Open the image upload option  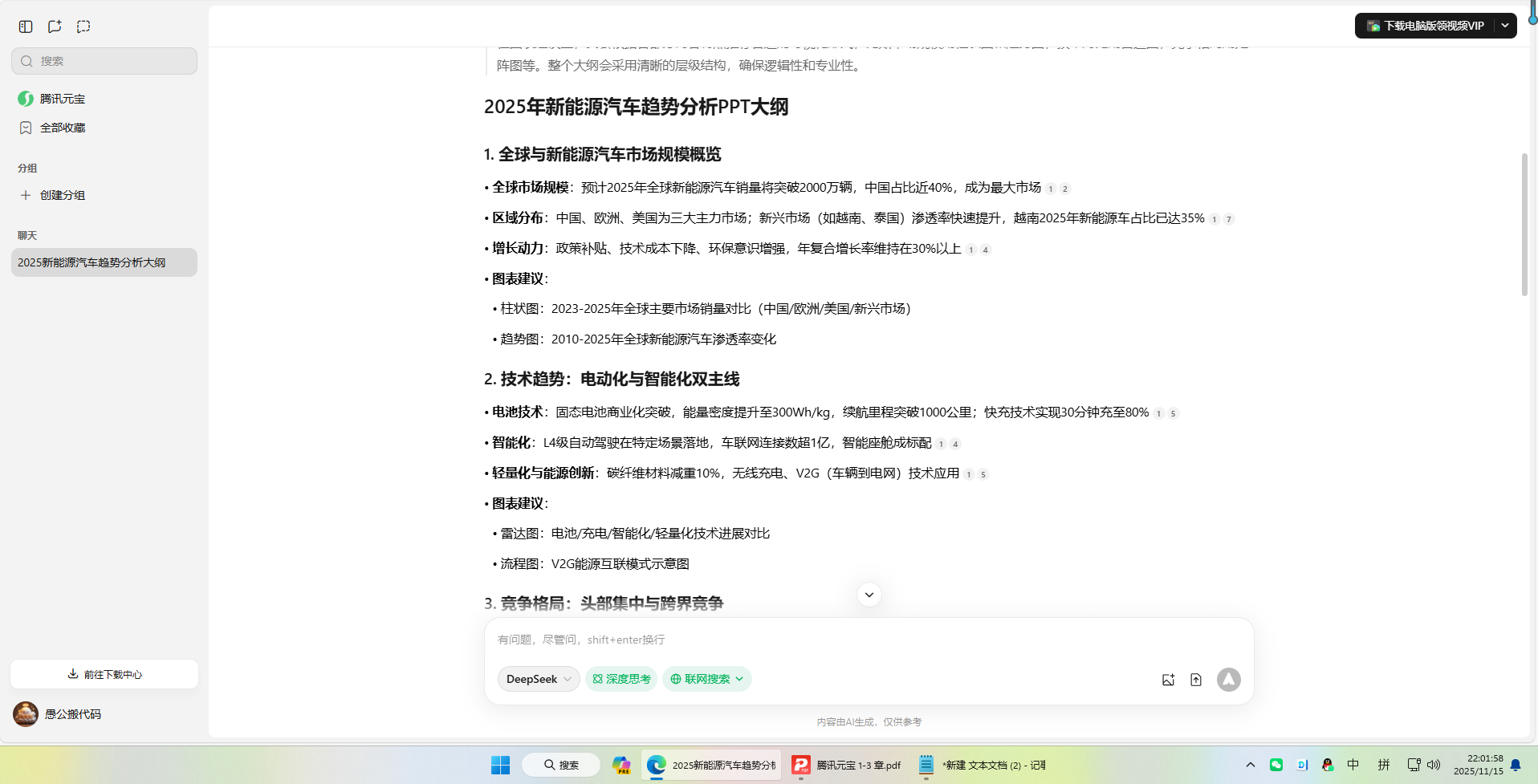point(1168,679)
